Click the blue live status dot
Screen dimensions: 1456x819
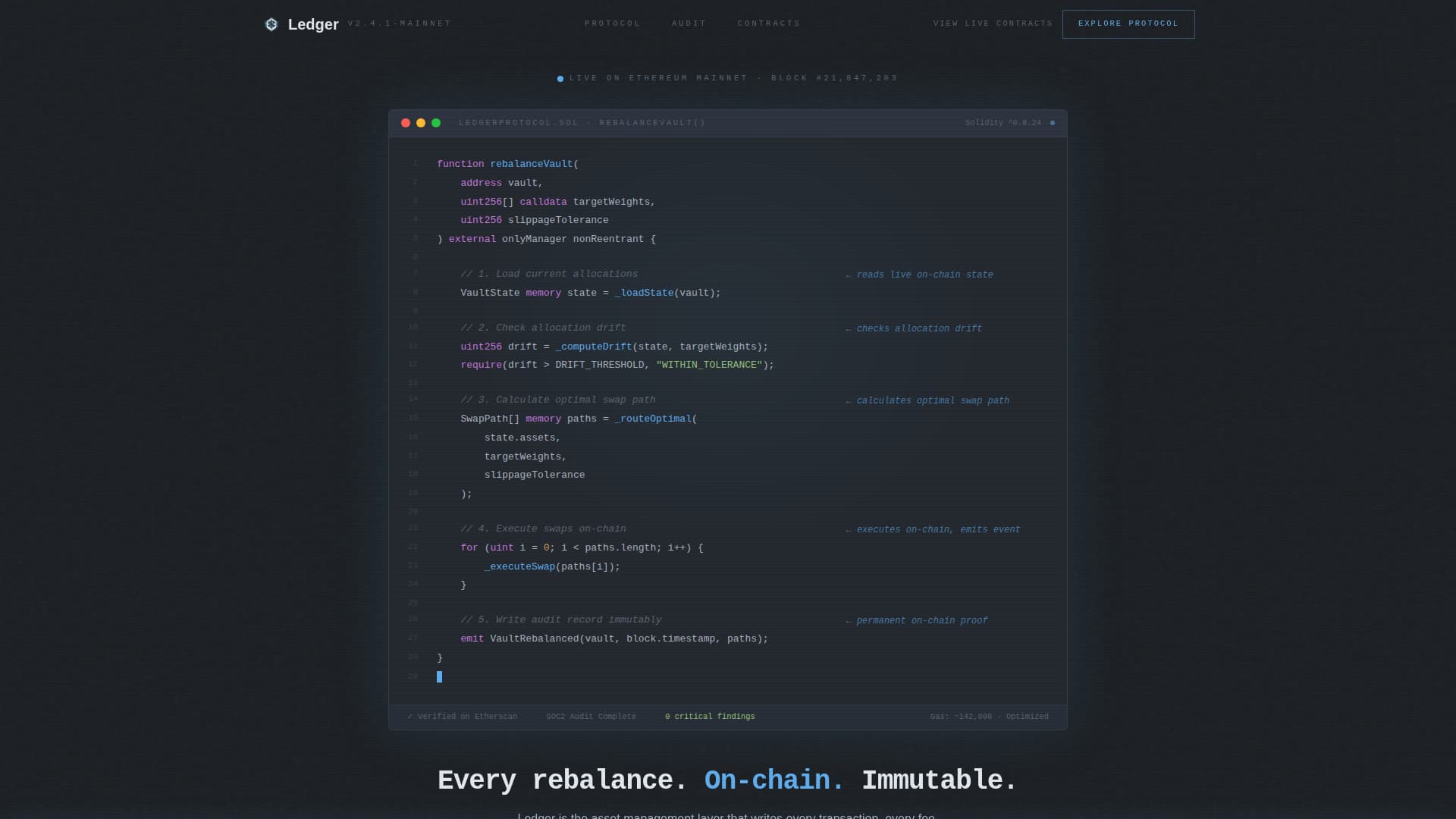tap(560, 79)
